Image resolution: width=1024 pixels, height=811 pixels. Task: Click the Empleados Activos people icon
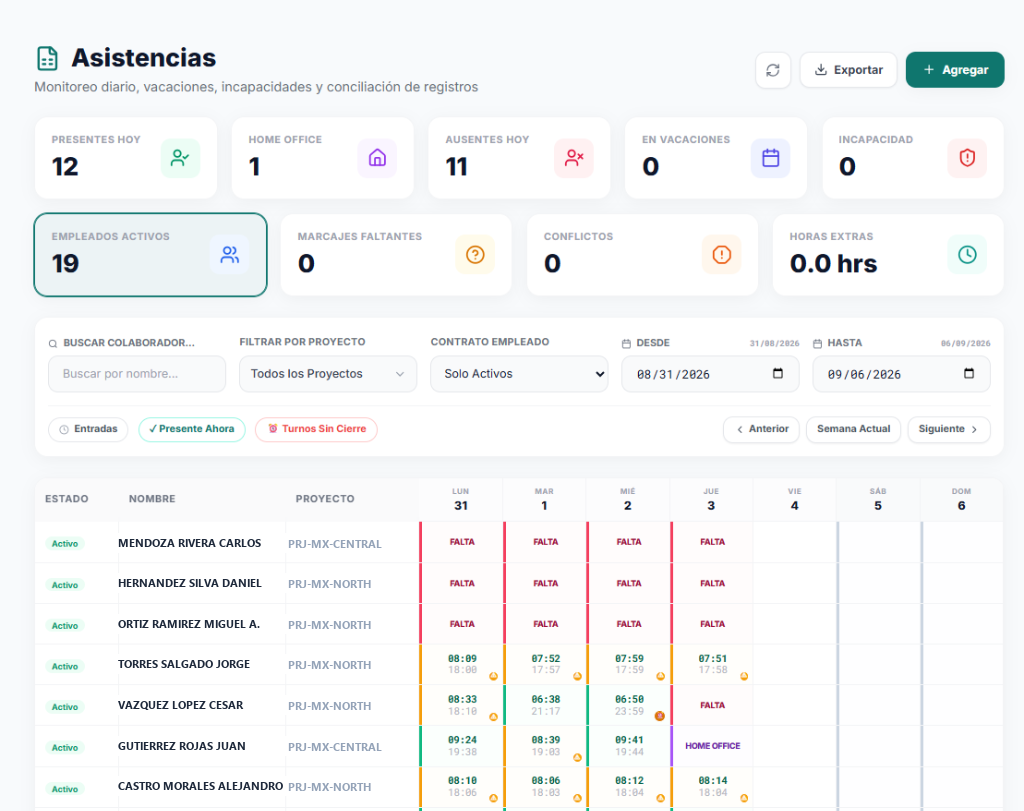click(230, 255)
